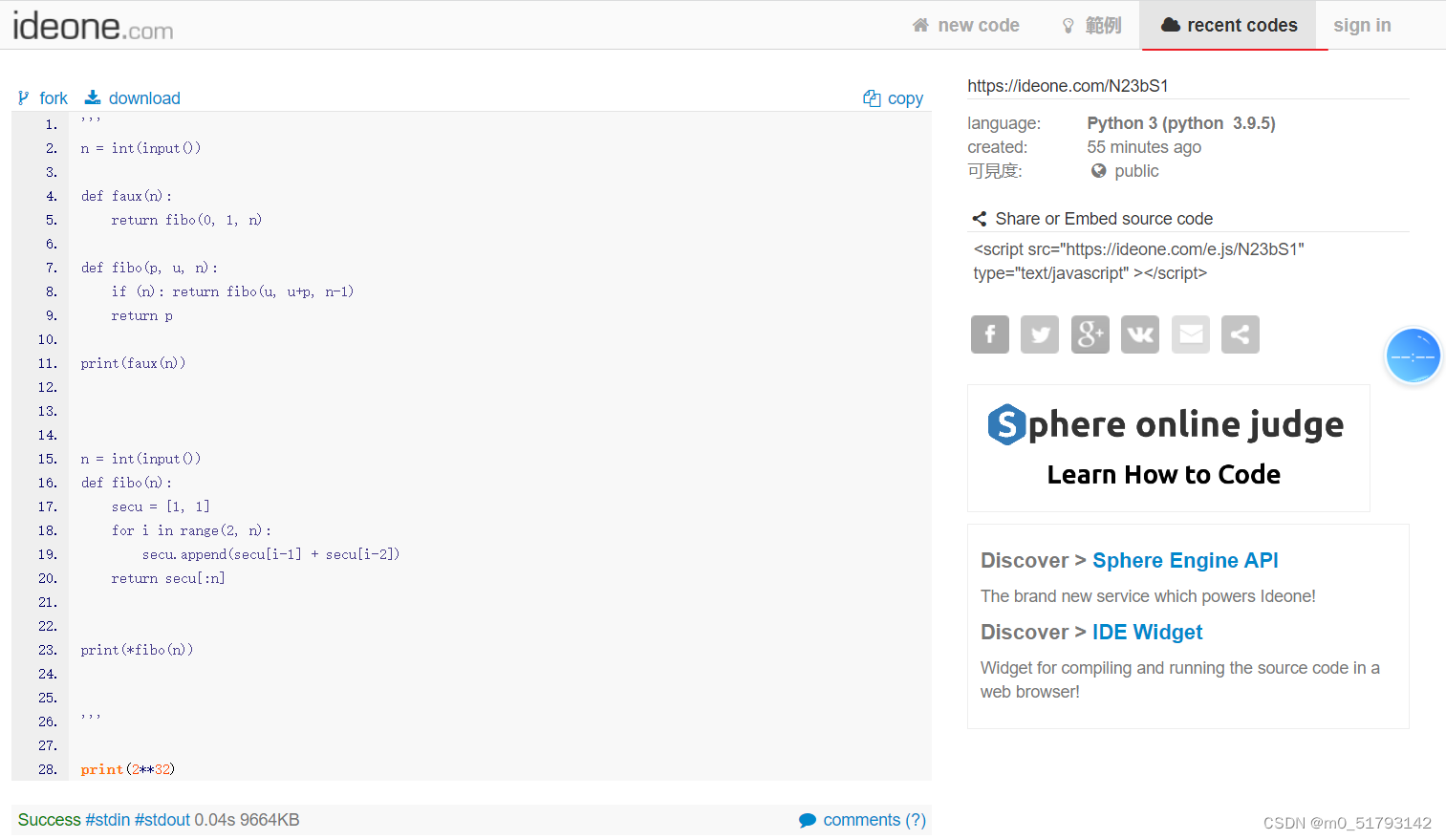Go to recent codes tab
This screenshot has height=840, width=1446.
(1229, 25)
